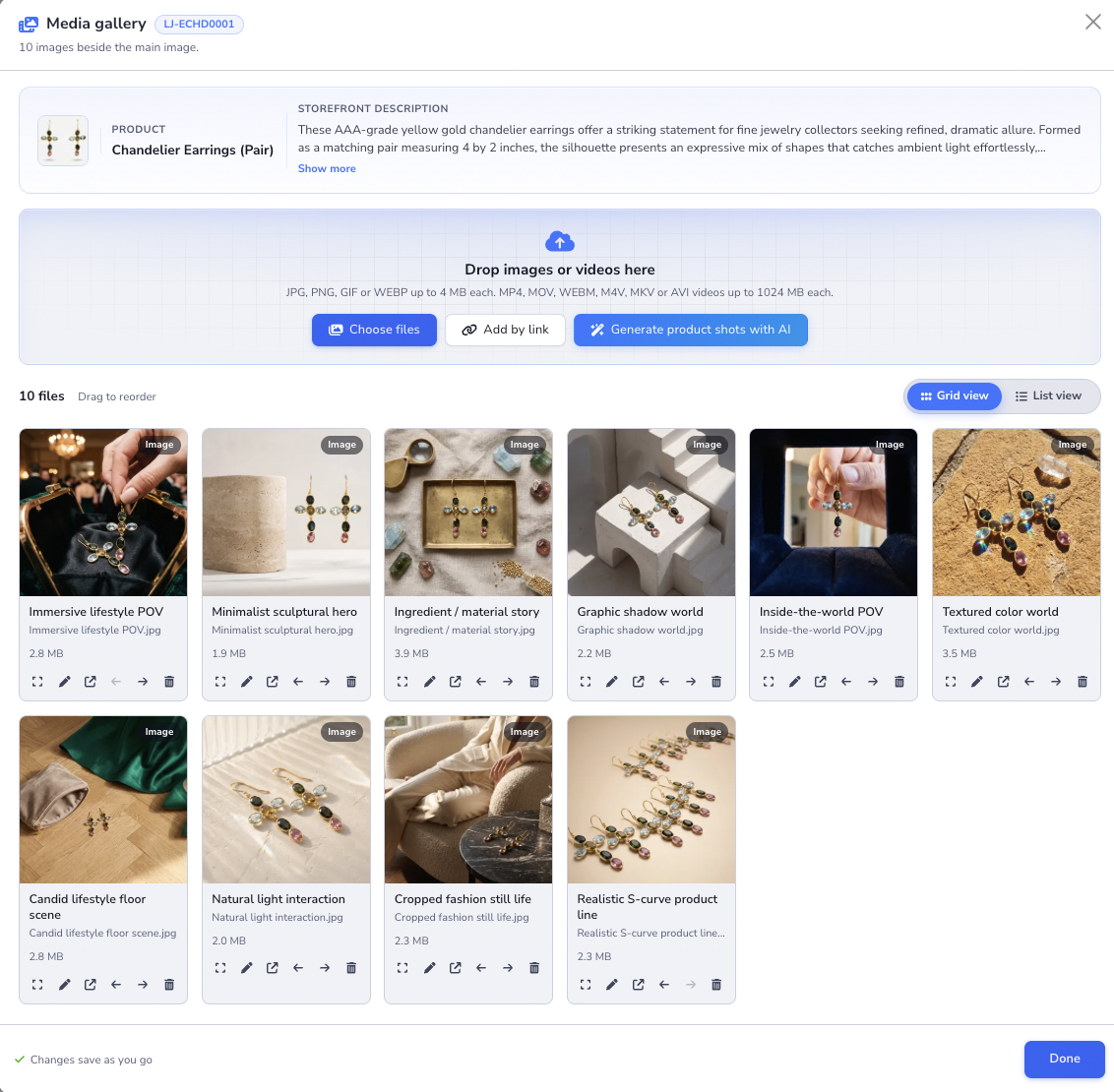1114x1092 pixels.
Task: Click the 3.9 MB file size
Action: pyautogui.click(x=411, y=653)
